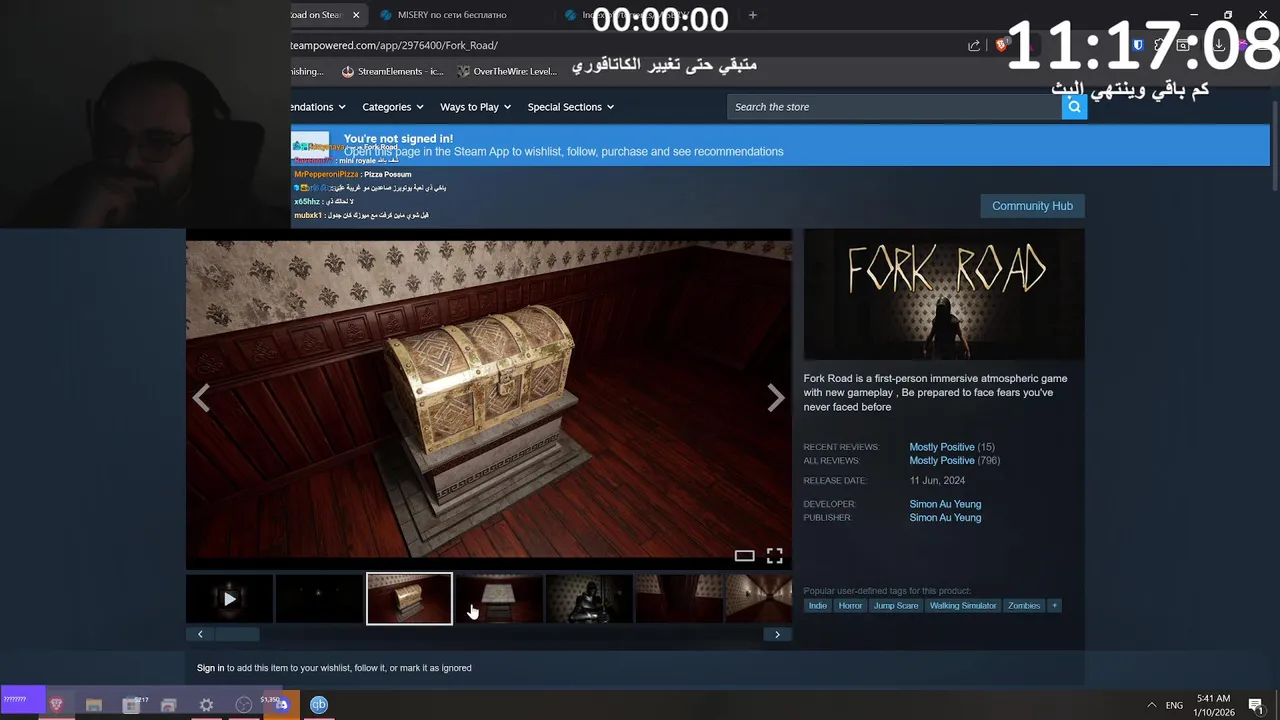
Task: Click the Community Hub button
Action: coord(1032,206)
